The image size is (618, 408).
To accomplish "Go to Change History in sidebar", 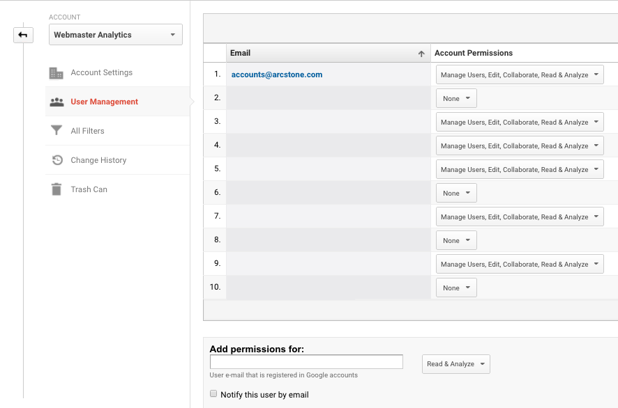I will [98, 160].
